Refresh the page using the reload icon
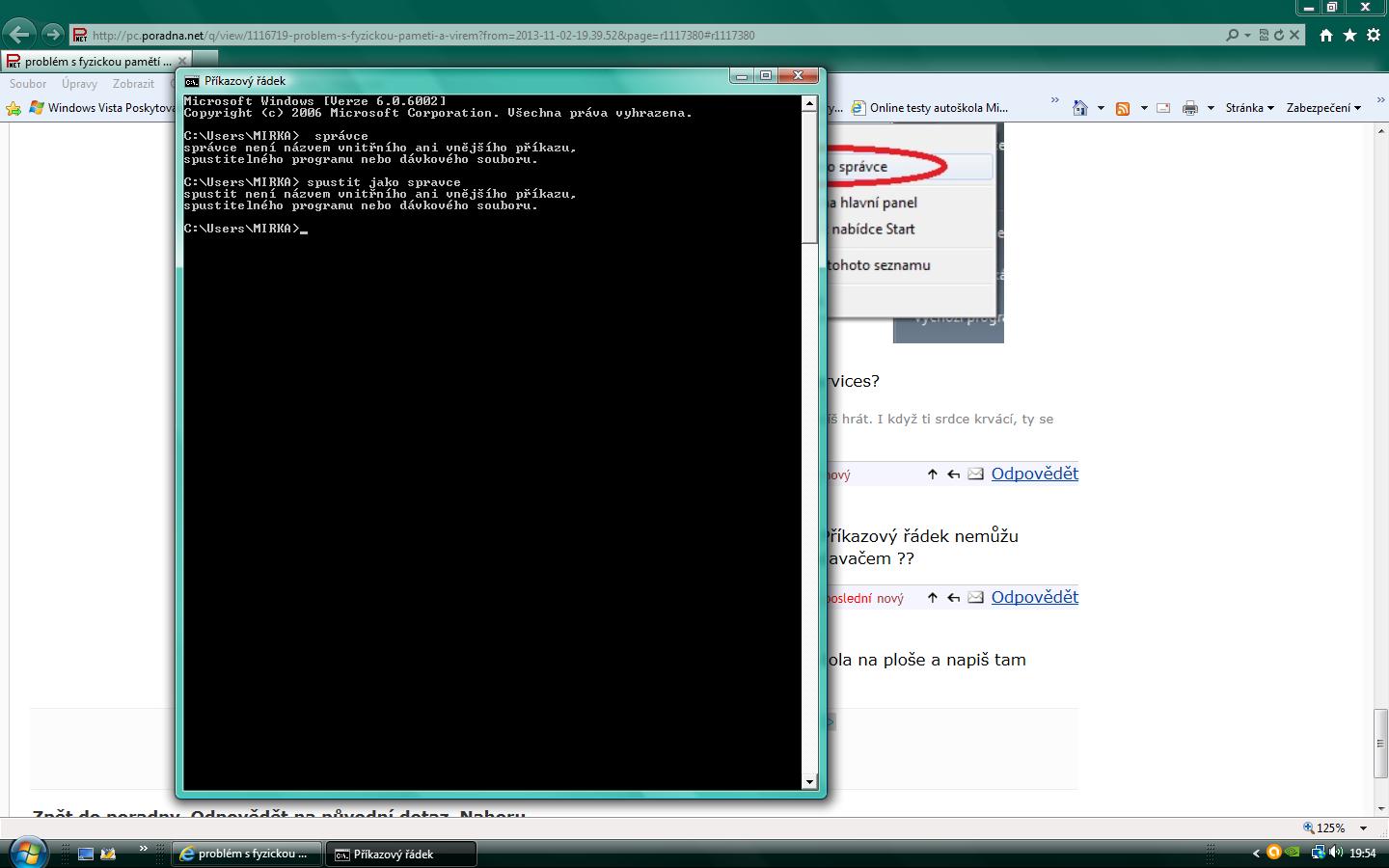The width and height of the screenshot is (1389, 868). pos(1279,35)
